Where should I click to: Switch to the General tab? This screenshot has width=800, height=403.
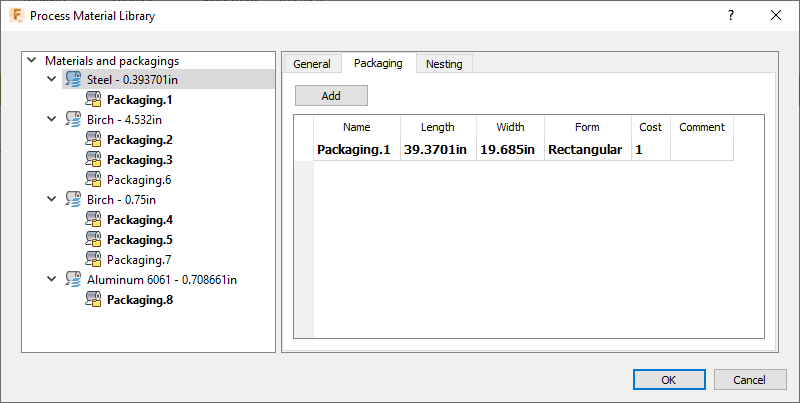[x=312, y=64]
